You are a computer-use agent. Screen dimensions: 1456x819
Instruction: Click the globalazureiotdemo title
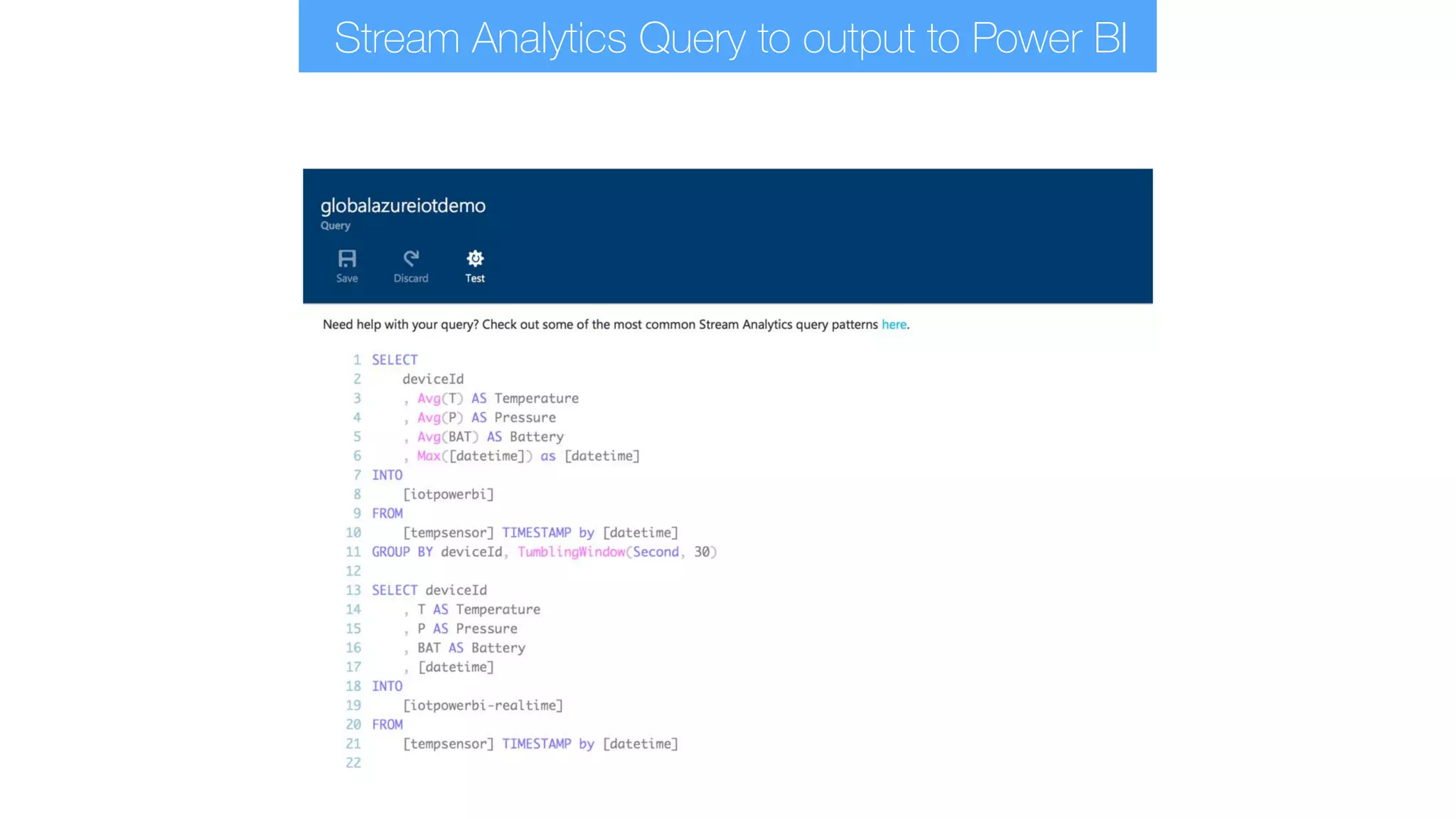pos(403,206)
